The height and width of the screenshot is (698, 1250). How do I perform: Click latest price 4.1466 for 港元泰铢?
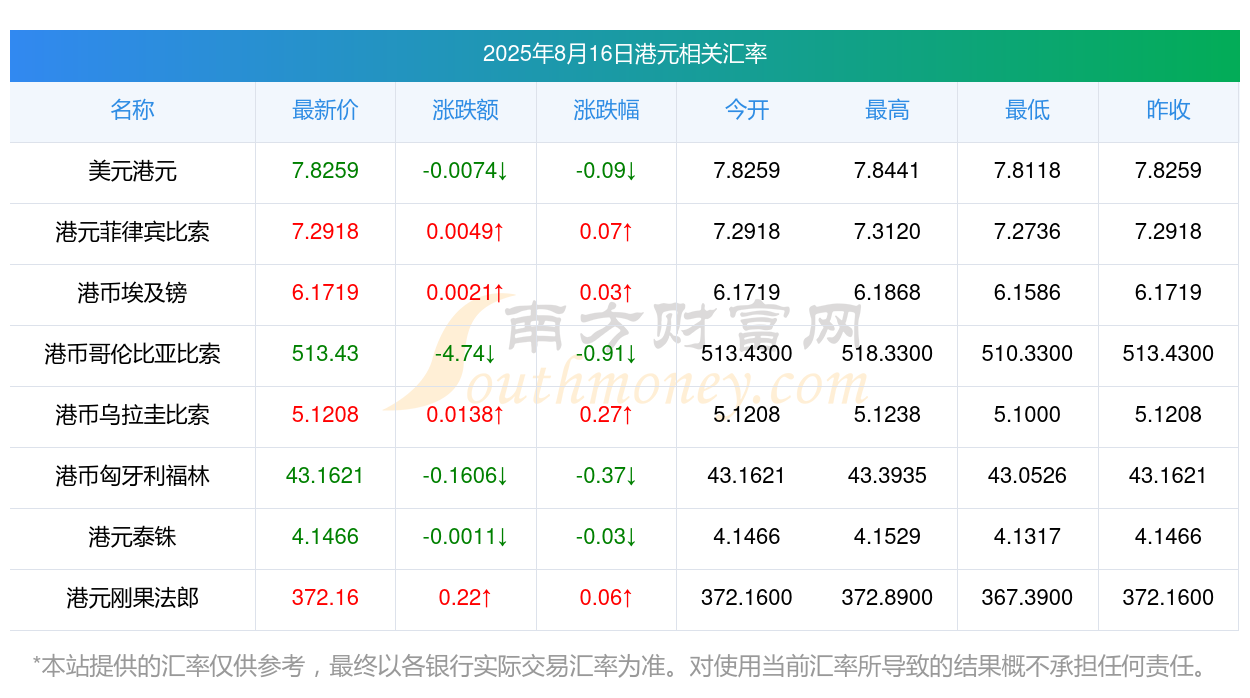click(x=325, y=537)
